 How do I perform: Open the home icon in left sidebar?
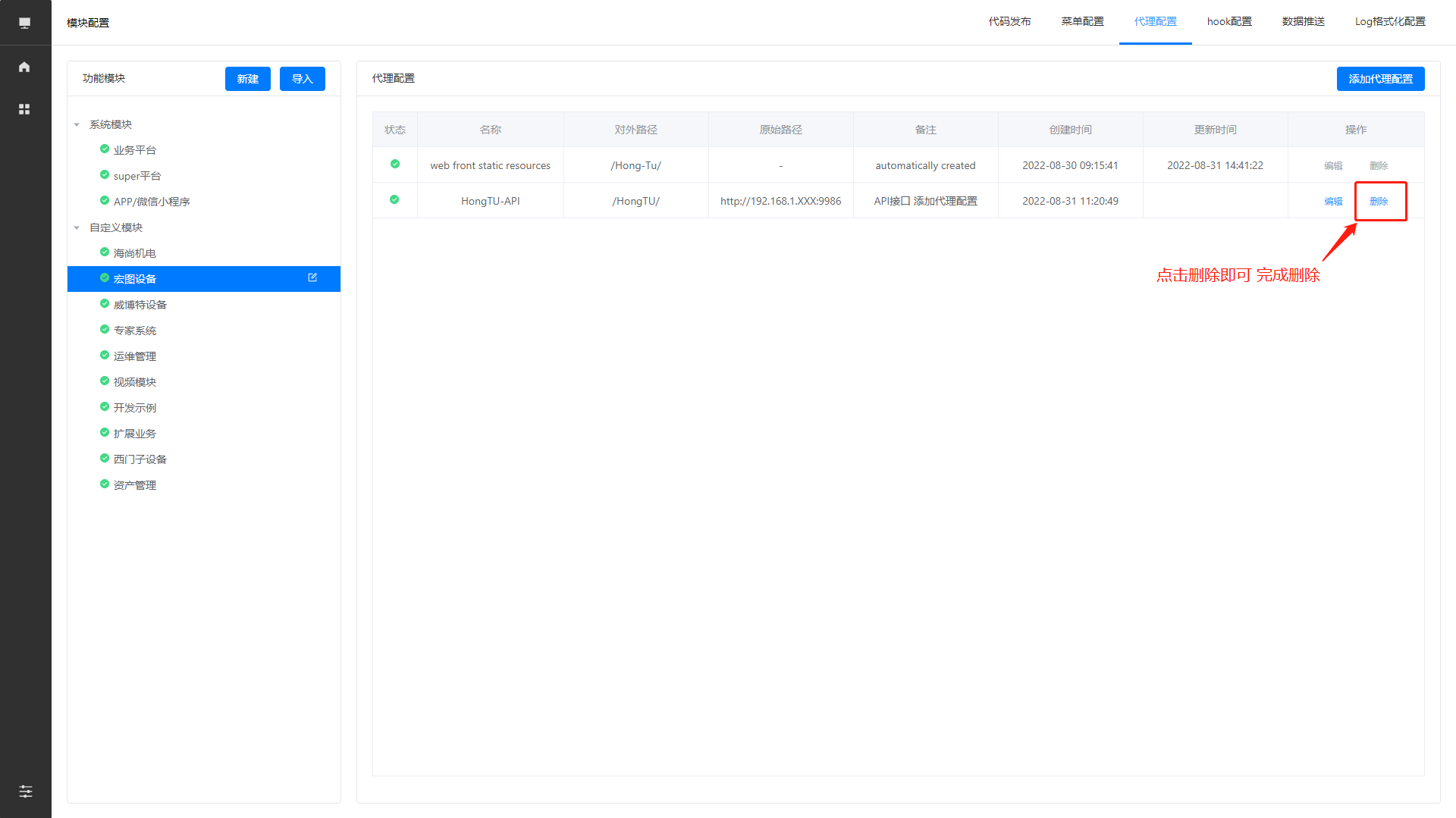(x=24, y=67)
